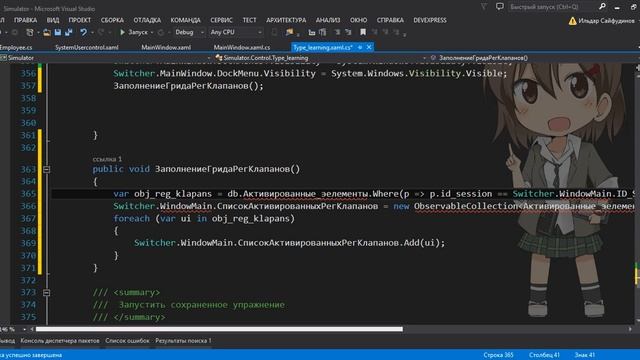Screen dimensions: 640x360
Task: Uncomment the selected lines
Action: click(348, 32)
